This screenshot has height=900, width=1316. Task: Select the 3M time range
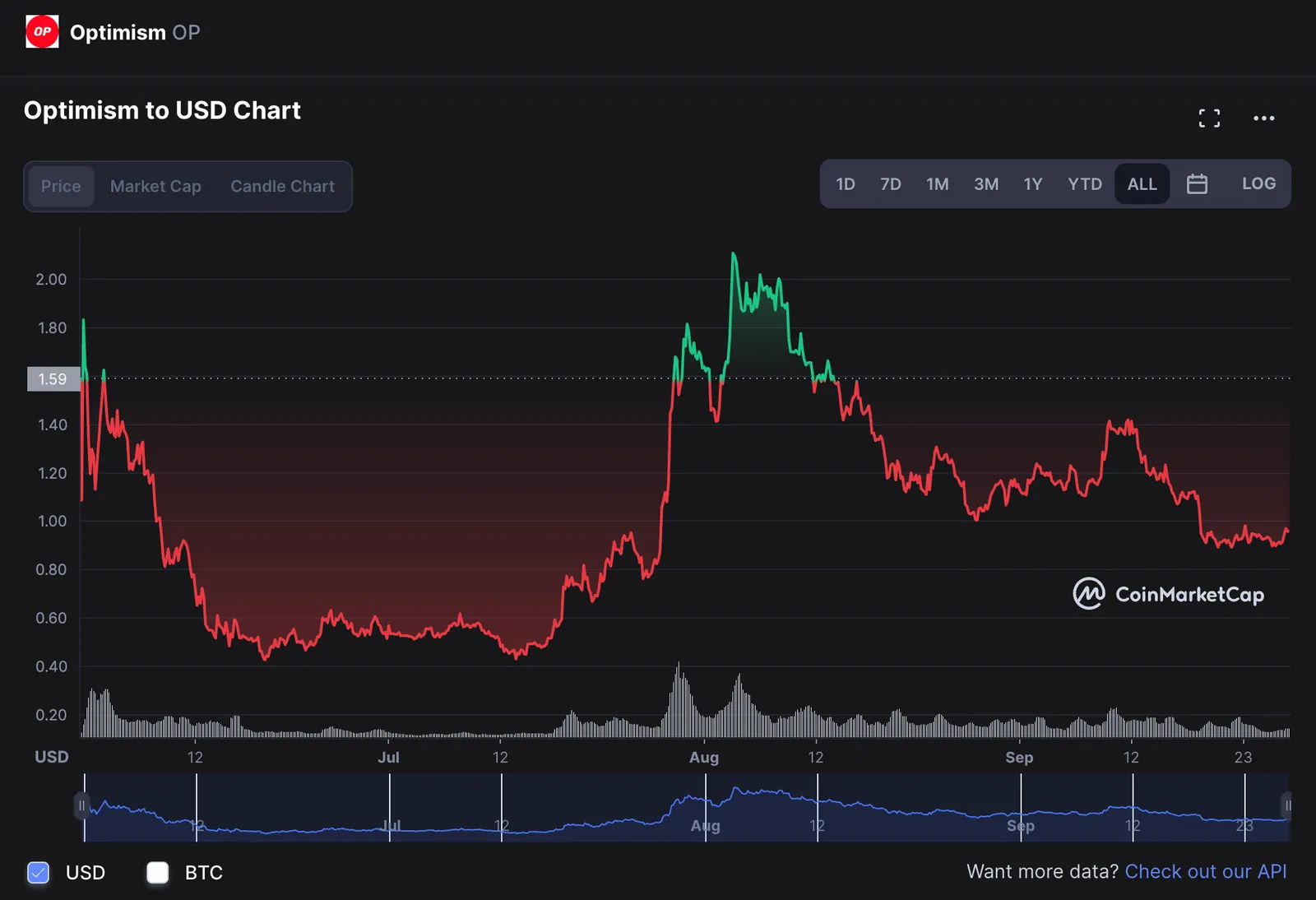coord(986,183)
